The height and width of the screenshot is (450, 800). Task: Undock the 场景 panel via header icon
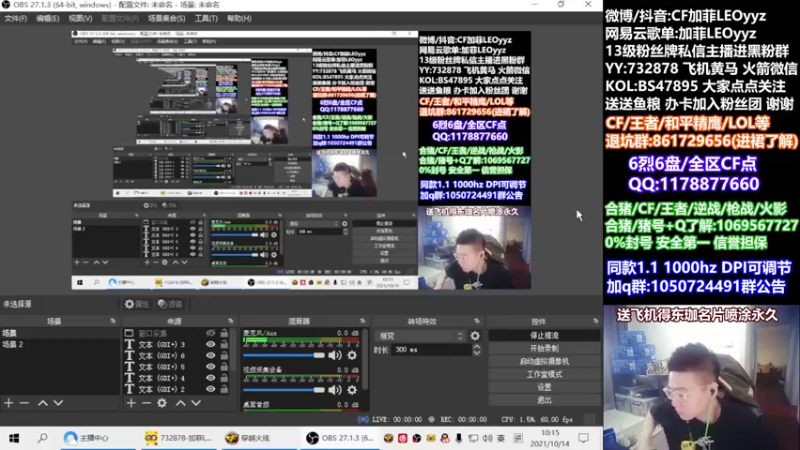point(113,321)
